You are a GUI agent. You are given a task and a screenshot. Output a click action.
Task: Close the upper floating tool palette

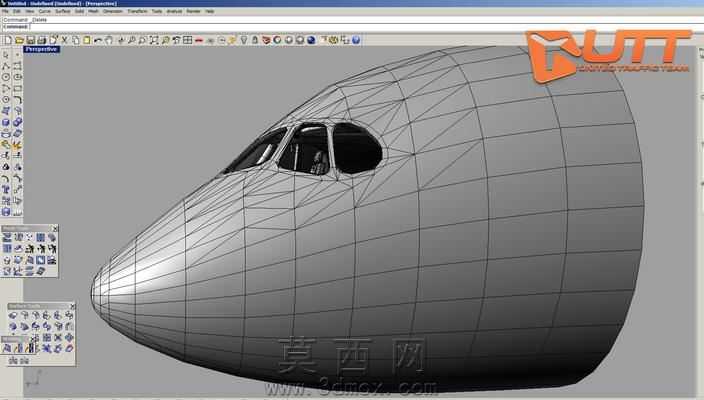(x=55, y=229)
